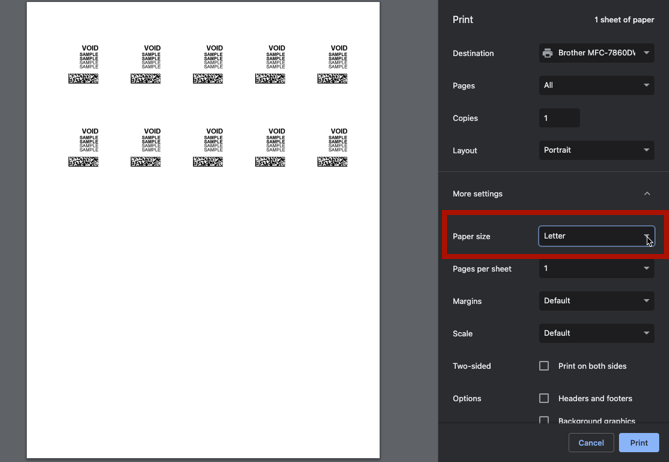Click the Destination label

(x=473, y=53)
